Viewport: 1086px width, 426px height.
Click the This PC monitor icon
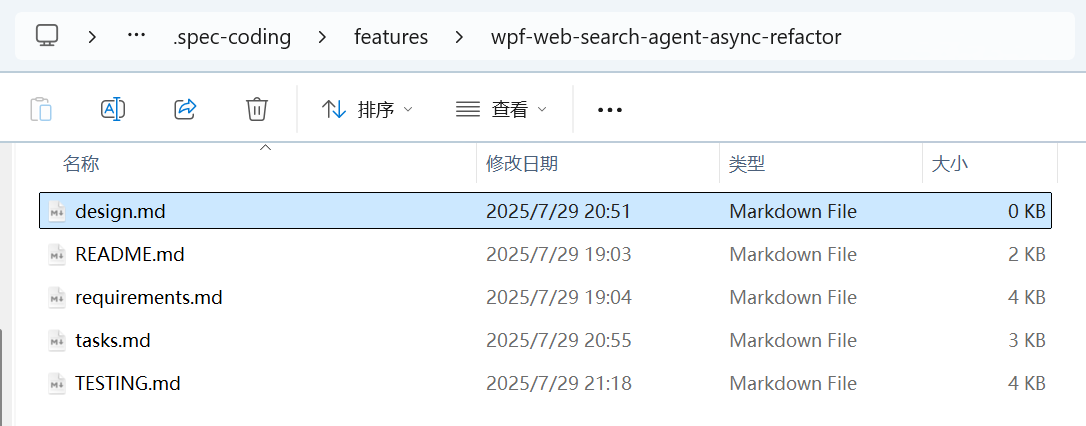(46, 36)
